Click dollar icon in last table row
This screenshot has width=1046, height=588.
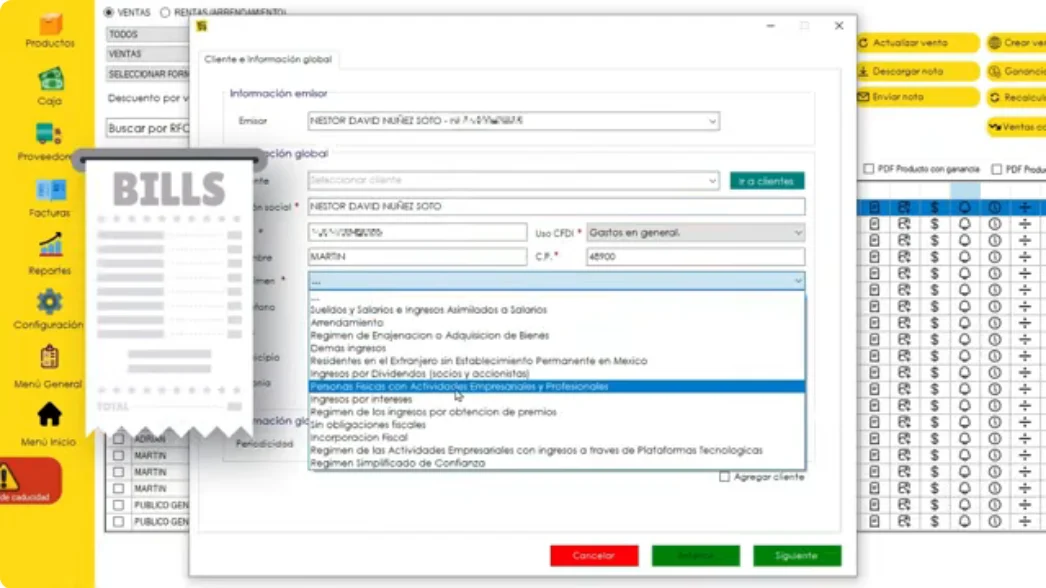point(935,521)
